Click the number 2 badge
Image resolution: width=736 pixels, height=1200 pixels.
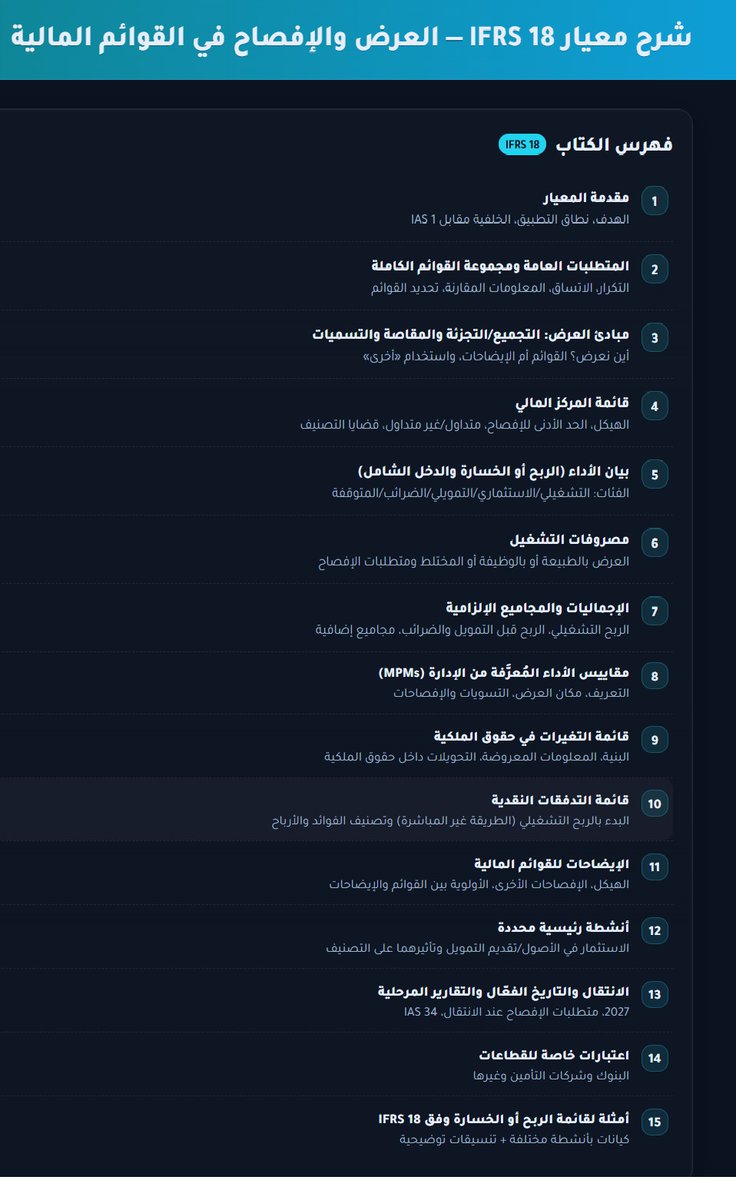point(655,269)
